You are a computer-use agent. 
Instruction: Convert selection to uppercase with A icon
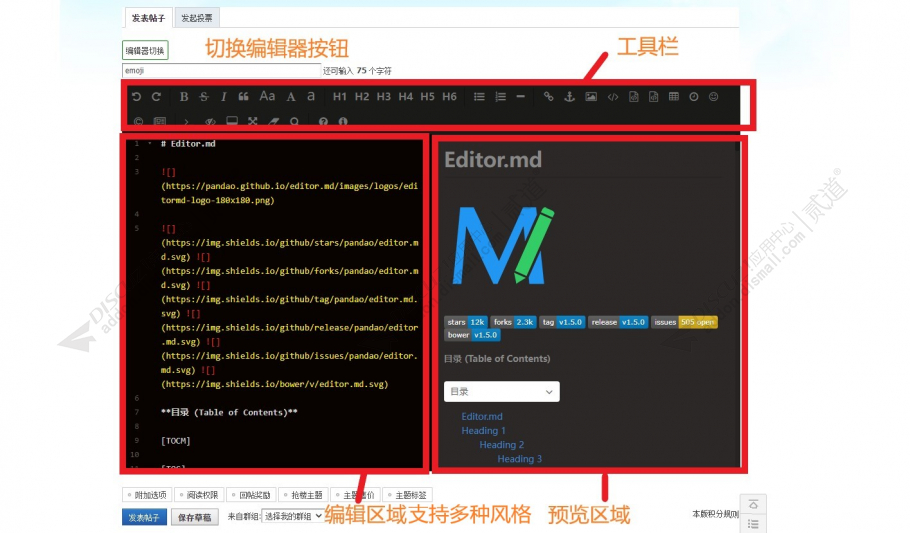pos(291,97)
